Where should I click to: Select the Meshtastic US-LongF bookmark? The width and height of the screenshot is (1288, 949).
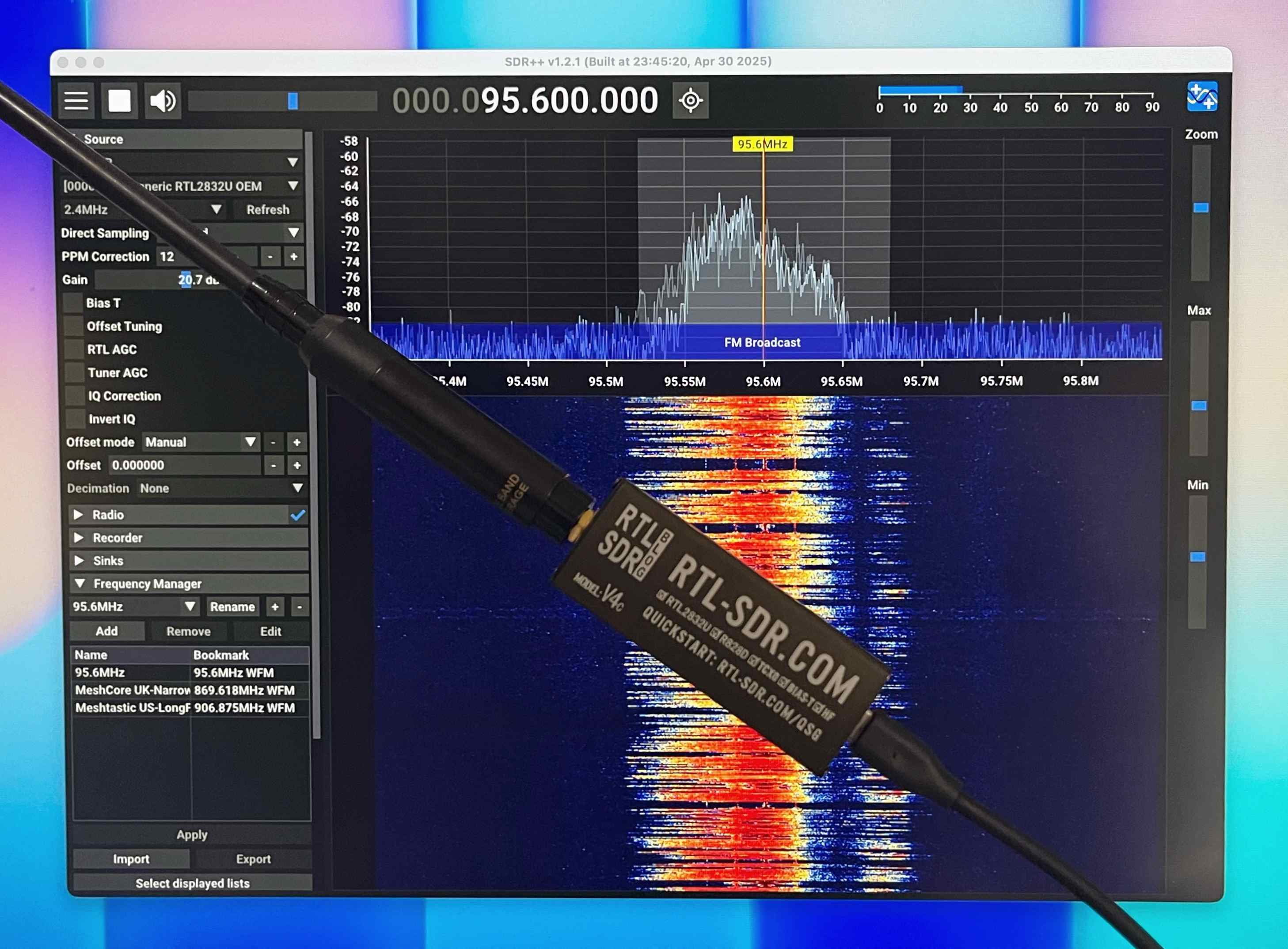[192, 708]
